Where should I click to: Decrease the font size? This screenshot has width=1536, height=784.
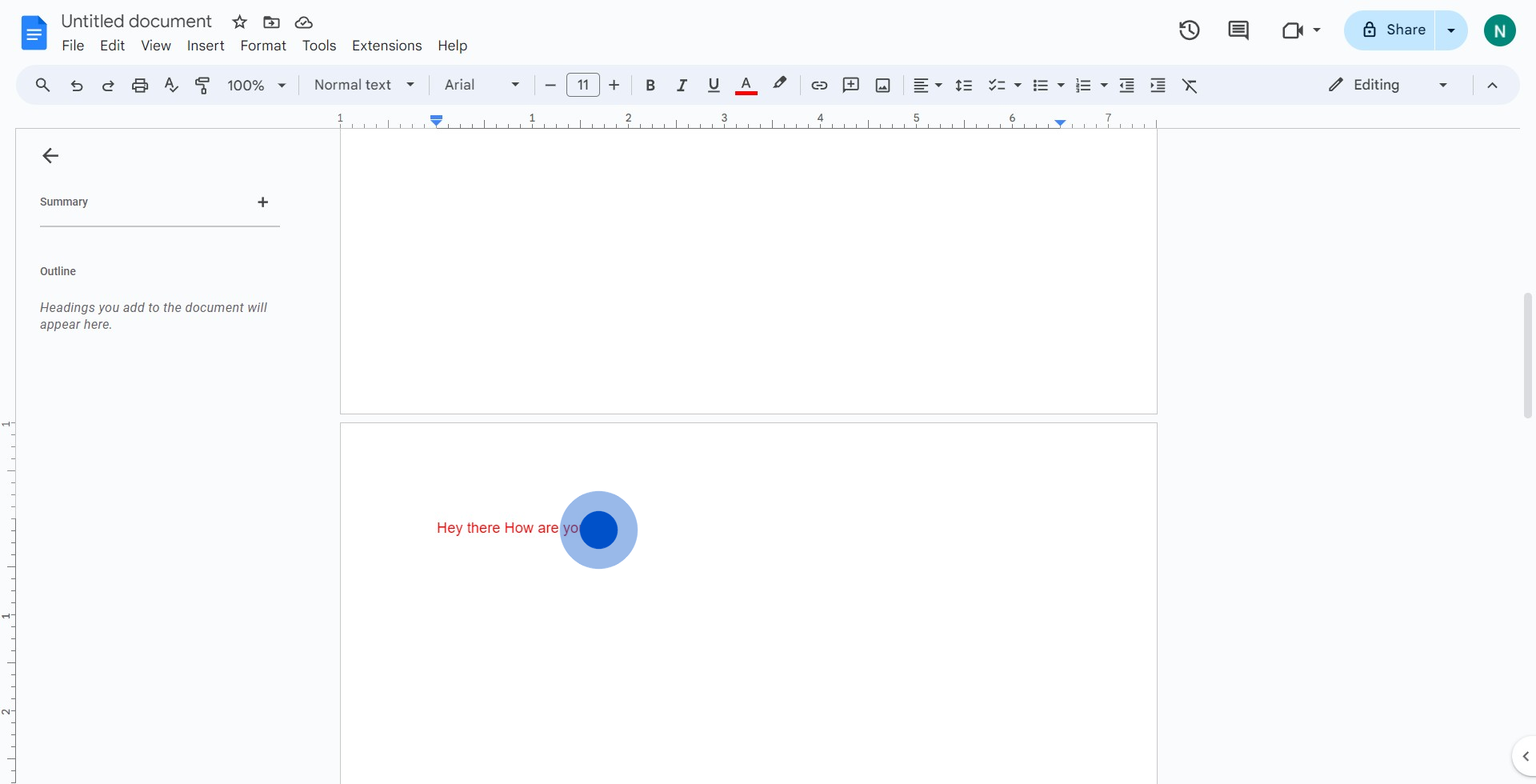click(550, 86)
